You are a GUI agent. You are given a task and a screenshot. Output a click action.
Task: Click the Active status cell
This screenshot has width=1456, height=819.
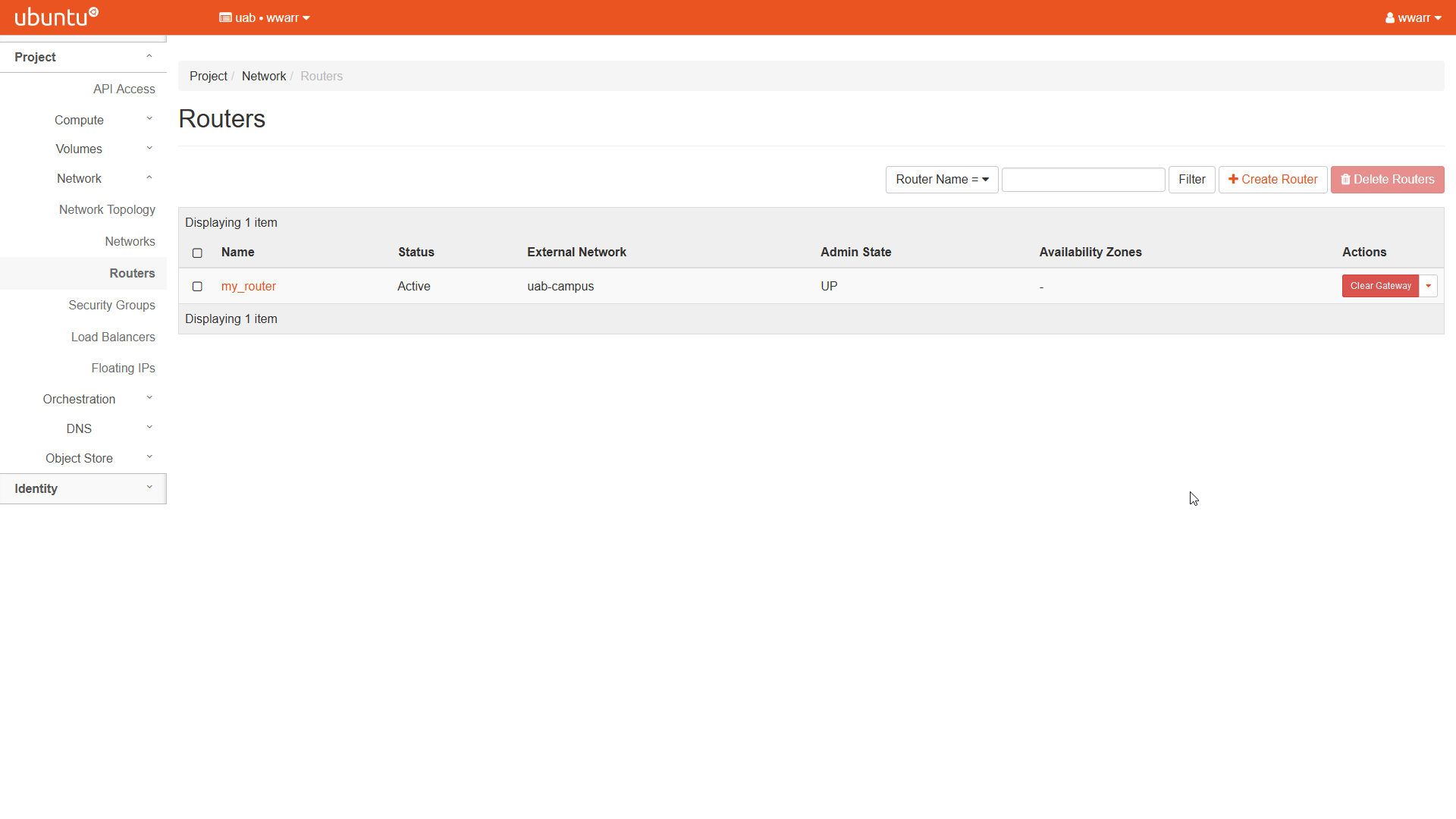414,286
